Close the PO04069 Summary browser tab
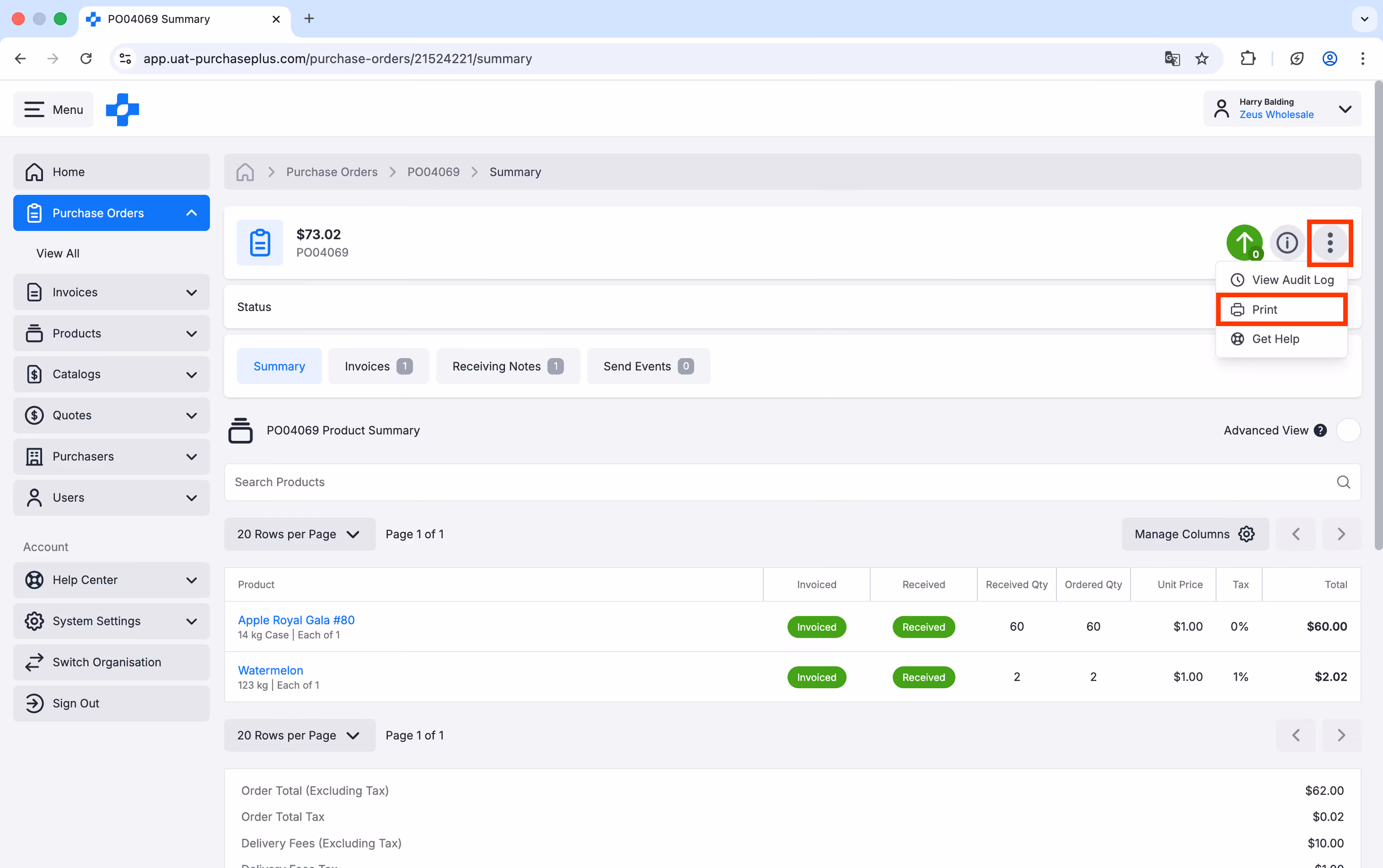Viewport: 1383px width, 868px height. 276,19
